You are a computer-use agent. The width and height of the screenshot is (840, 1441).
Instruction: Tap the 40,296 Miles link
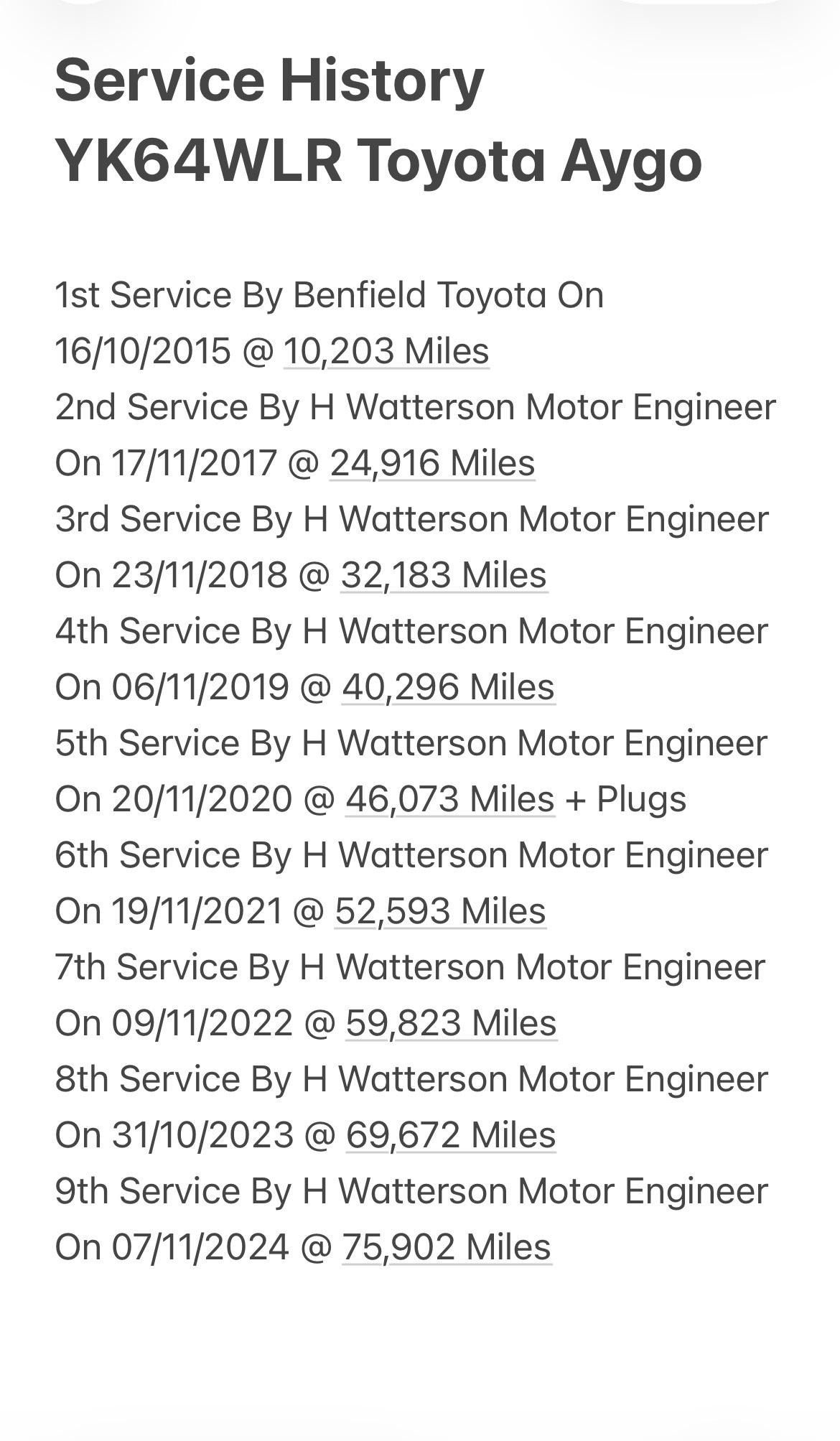(x=448, y=687)
